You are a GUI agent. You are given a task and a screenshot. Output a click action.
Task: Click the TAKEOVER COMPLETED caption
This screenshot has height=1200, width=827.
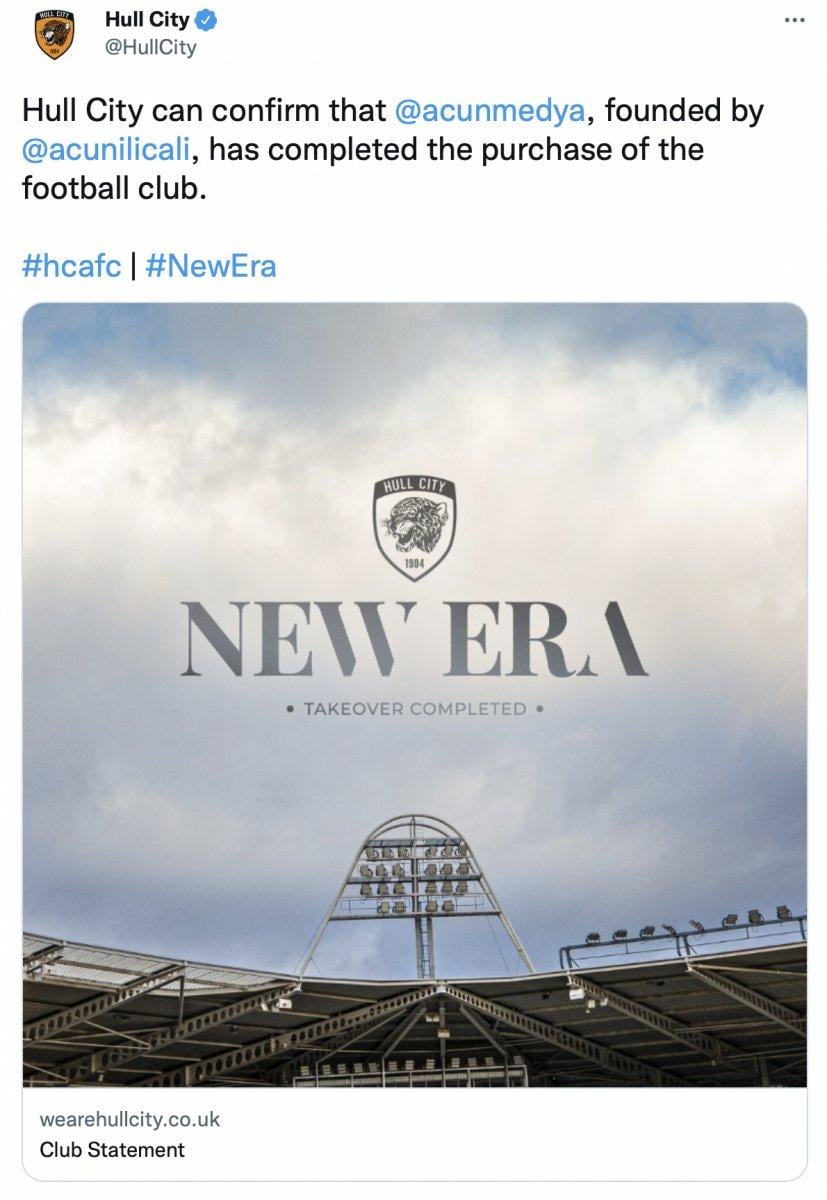tap(414, 709)
